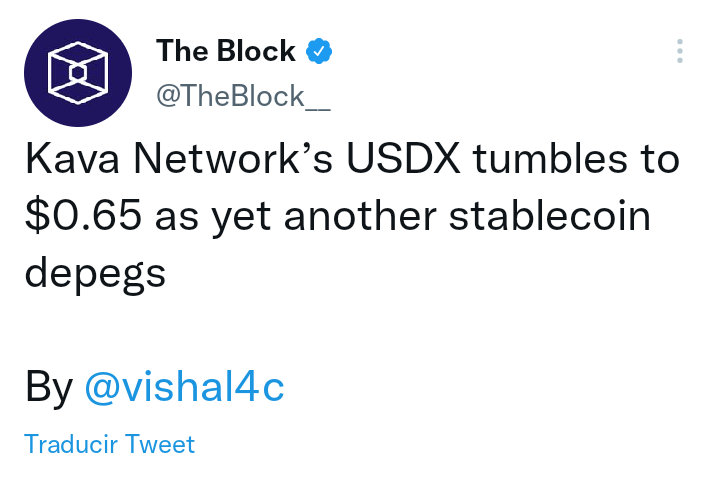The image size is (720, 481).
Task: Click the blue verified checkmark badge
Action: click(x=319, y=51)
